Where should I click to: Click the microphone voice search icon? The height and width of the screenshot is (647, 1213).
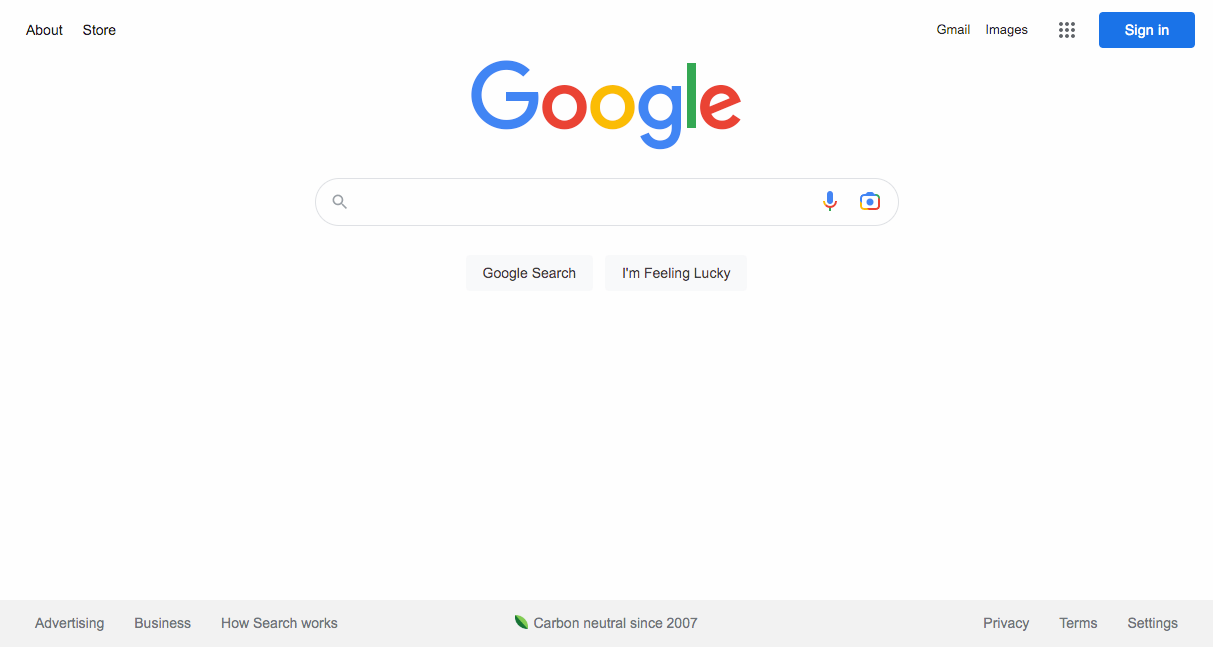[x=830, y=202]
